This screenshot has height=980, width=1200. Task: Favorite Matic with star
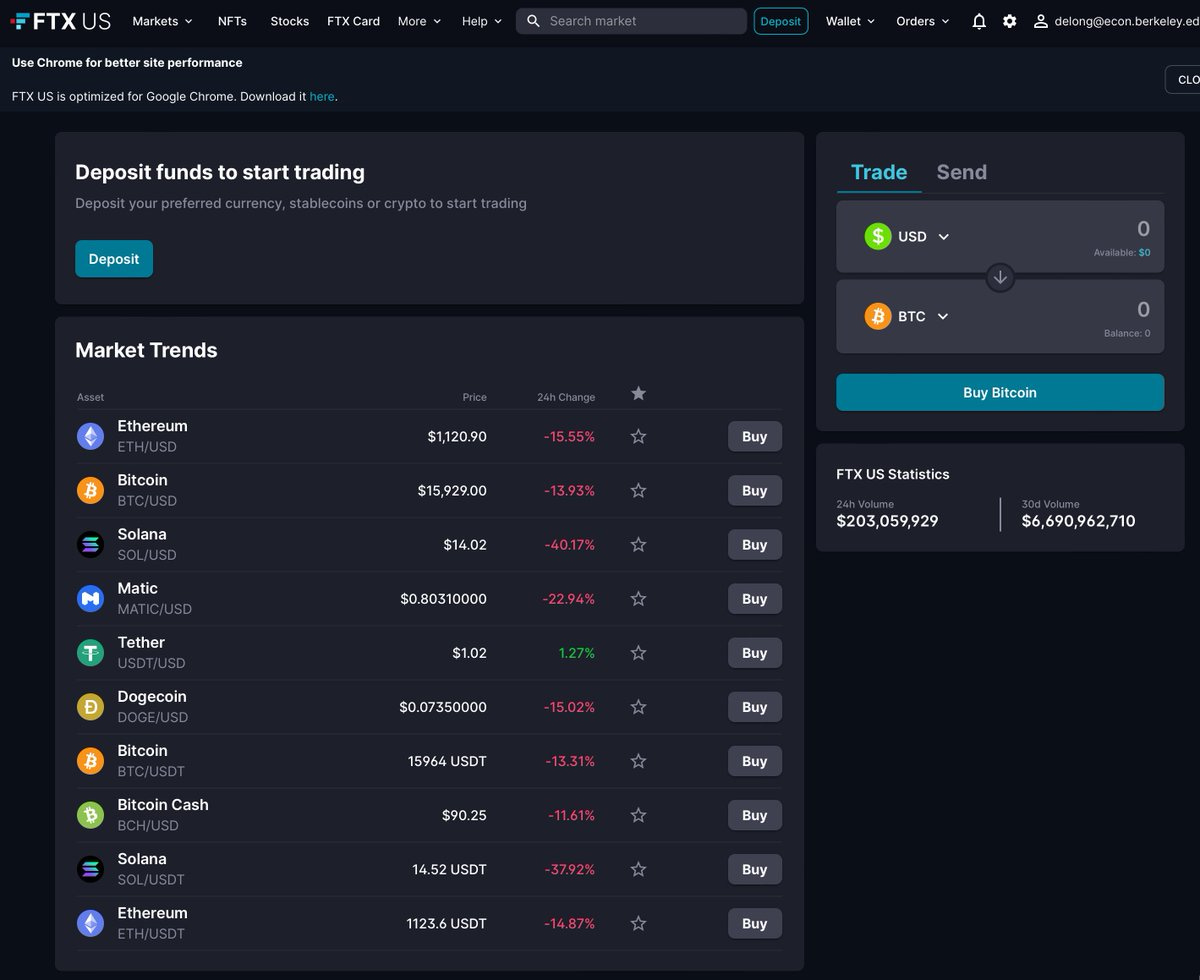638,598
